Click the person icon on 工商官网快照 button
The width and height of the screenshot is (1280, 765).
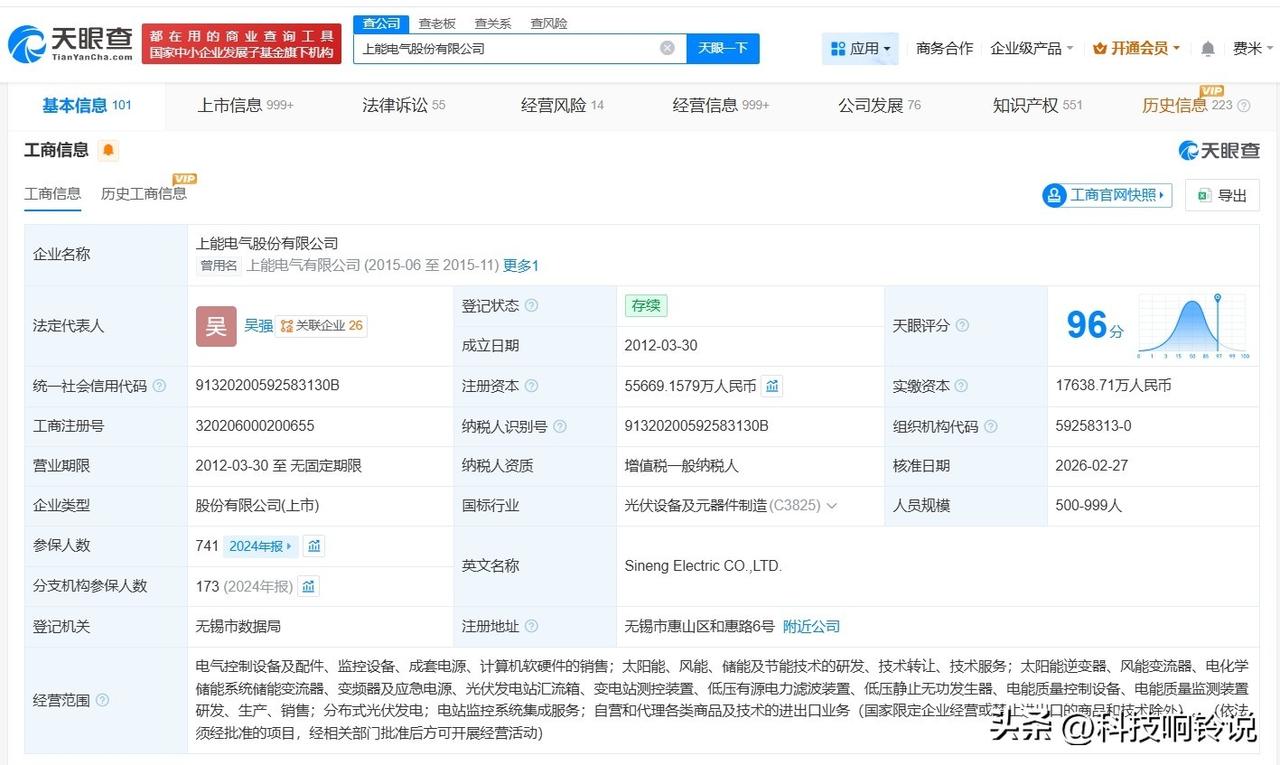coord(1055,195)
